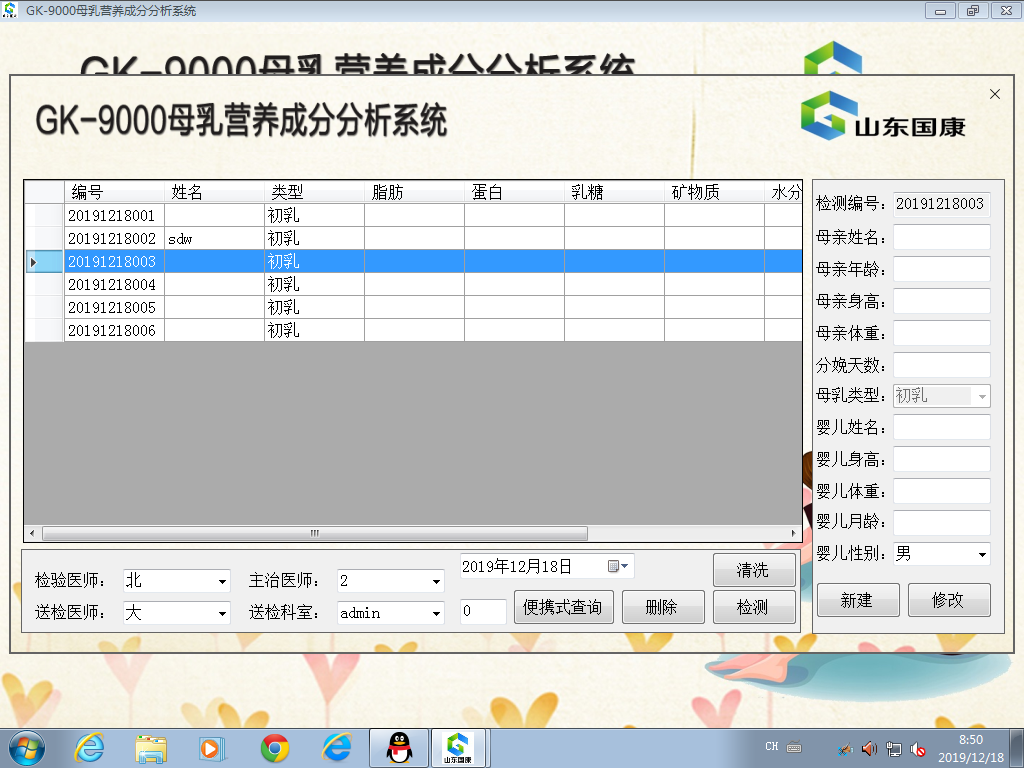This screenshot has height=768, width=1024.
Task: Focus the 分娩天数 input field
Action: (942, 365)
